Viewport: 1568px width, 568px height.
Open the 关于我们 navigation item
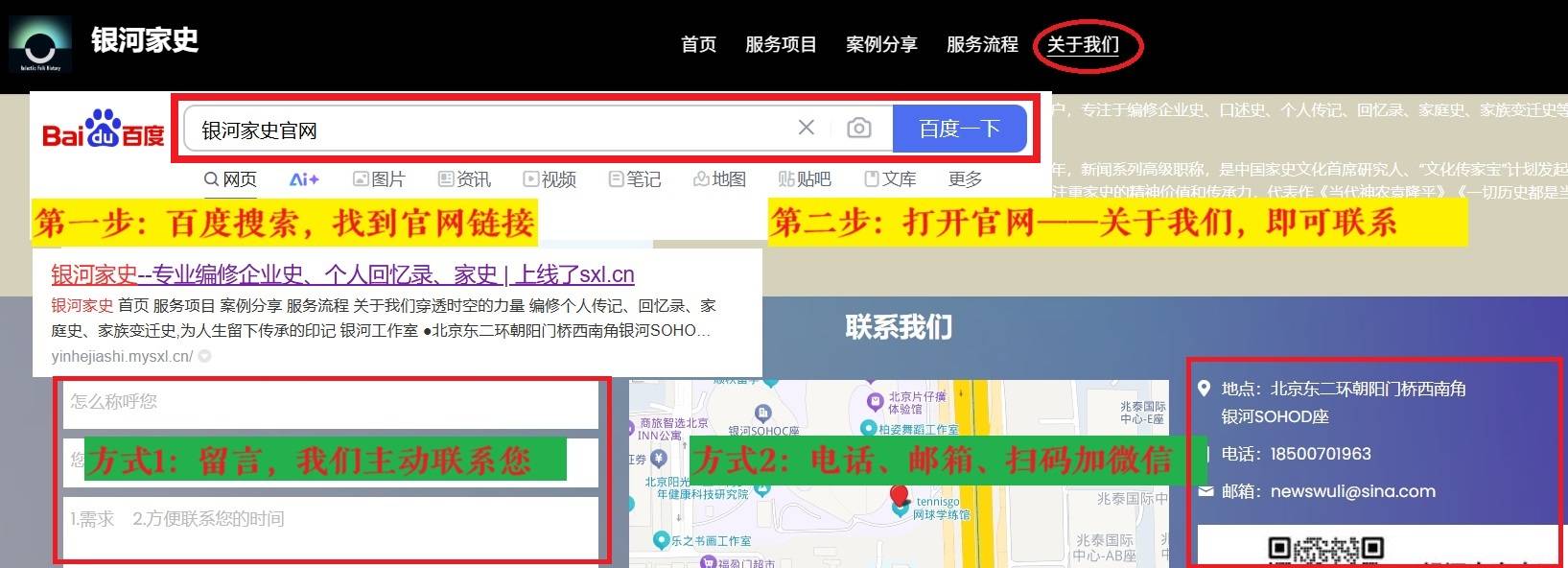coord(1083,44)
